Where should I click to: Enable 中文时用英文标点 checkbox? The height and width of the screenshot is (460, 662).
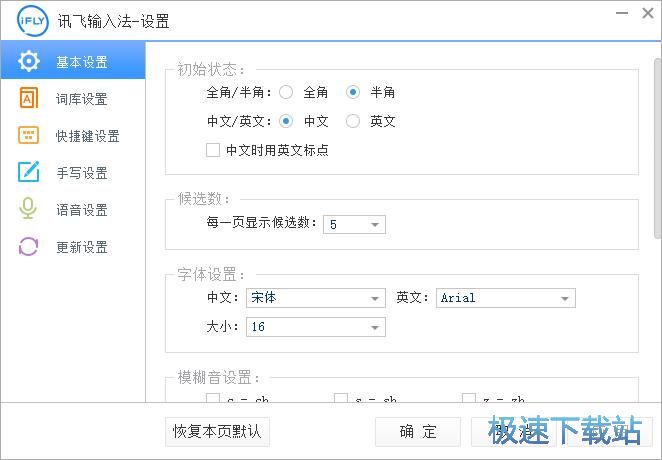213,150
